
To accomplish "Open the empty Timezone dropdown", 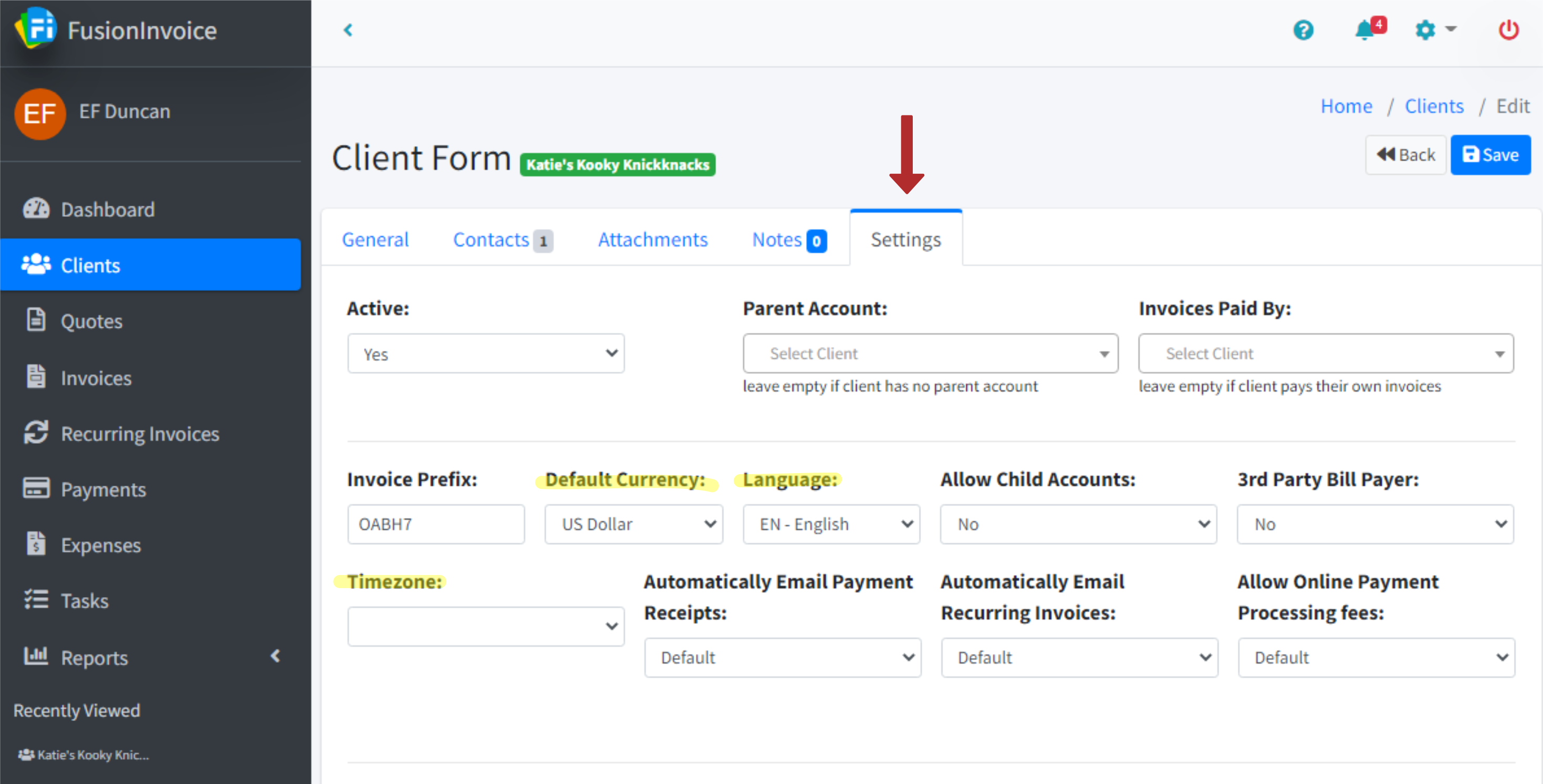I will pos(485,626).
